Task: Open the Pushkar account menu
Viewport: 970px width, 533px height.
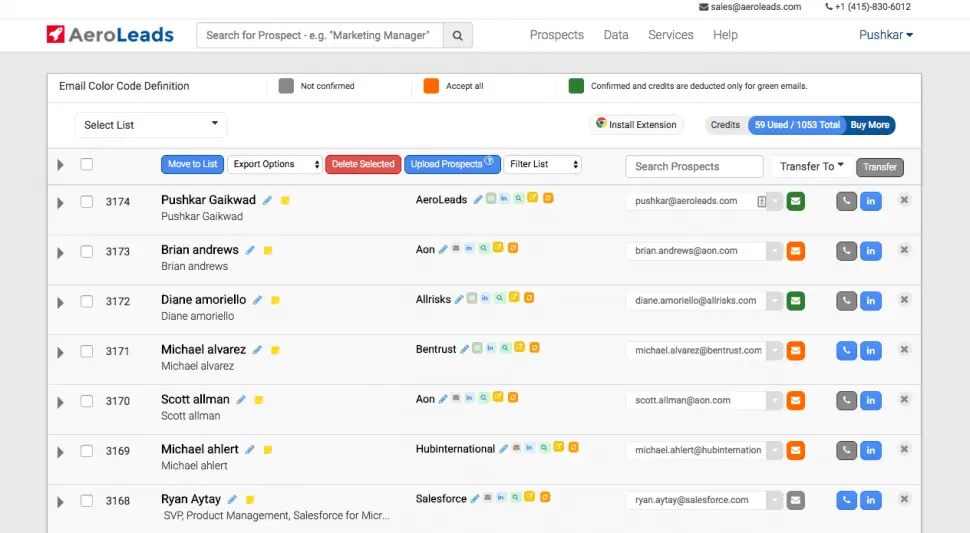Action: tap(886, 35)
